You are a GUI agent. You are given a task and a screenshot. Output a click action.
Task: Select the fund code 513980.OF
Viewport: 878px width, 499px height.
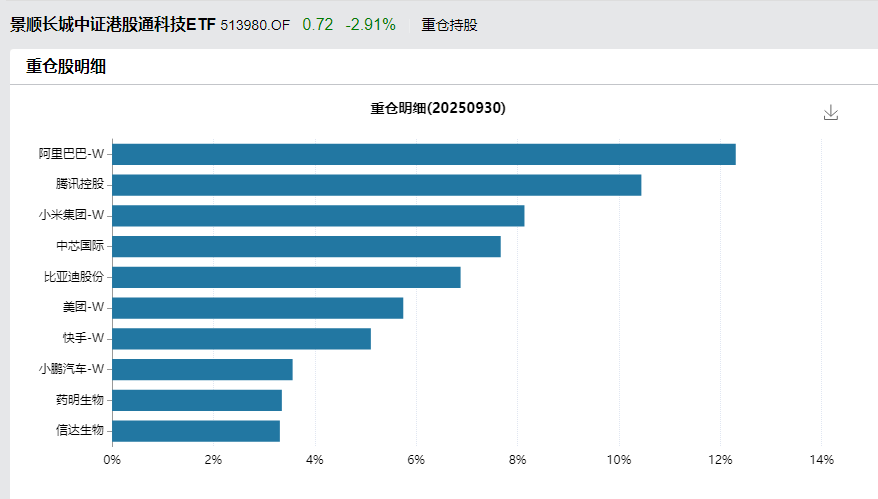(255, 25)
